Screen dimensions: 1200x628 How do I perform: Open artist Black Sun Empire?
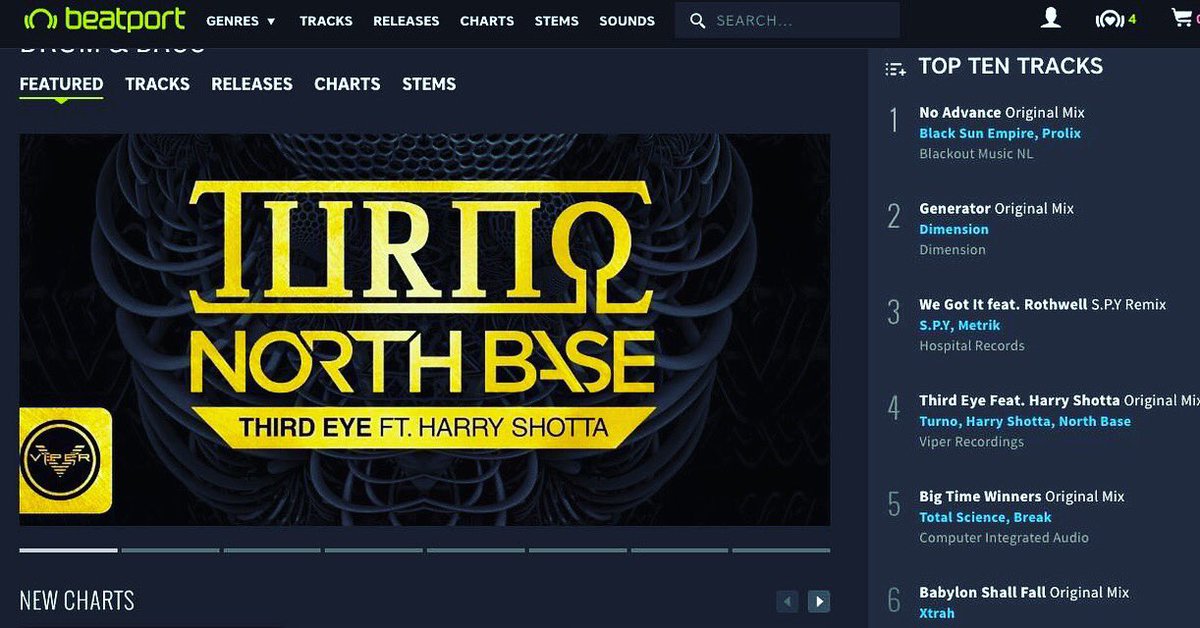pyautogui.click(x=978, y=133)
